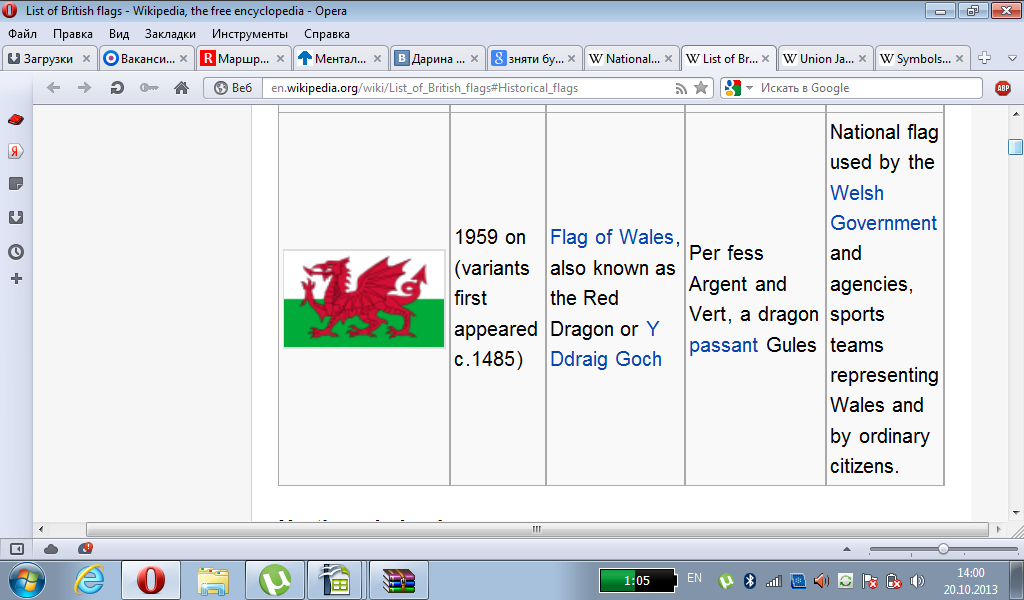Follow the Y Ddraig Goch link
Screen dimensions: 1024x600
tap(605, 344)
